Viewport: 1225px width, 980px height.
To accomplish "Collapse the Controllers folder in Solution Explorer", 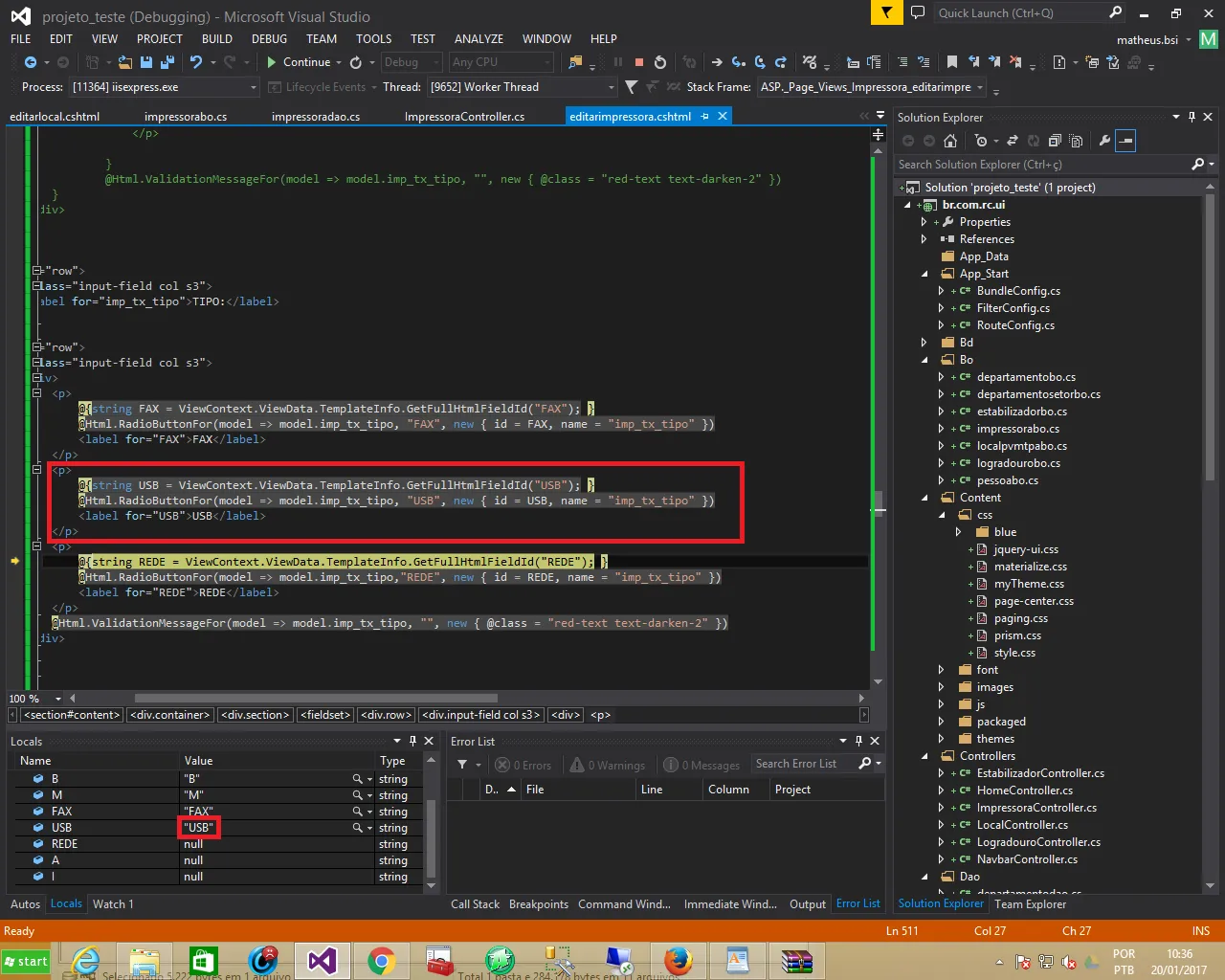I will click(924, 756).
